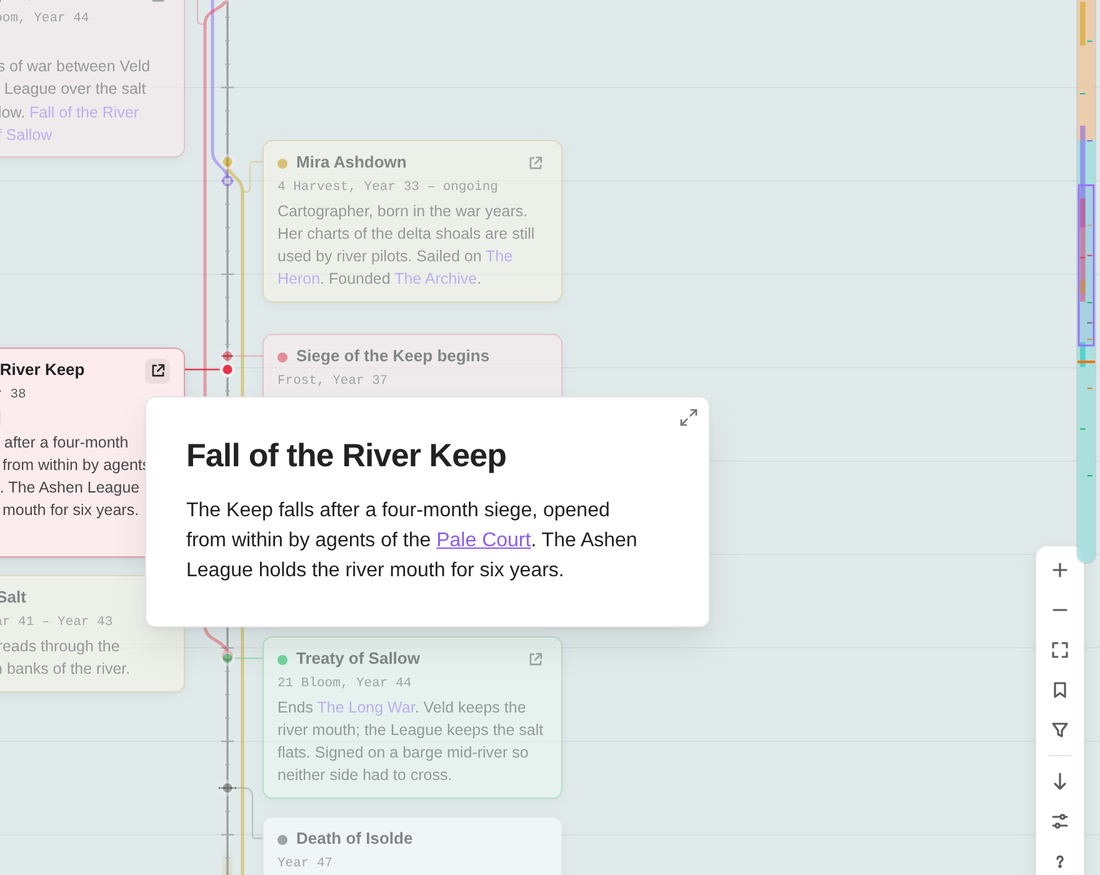Click the Mira Ashdown card title
The image size is (1100, 875).
tap(351, 162)
